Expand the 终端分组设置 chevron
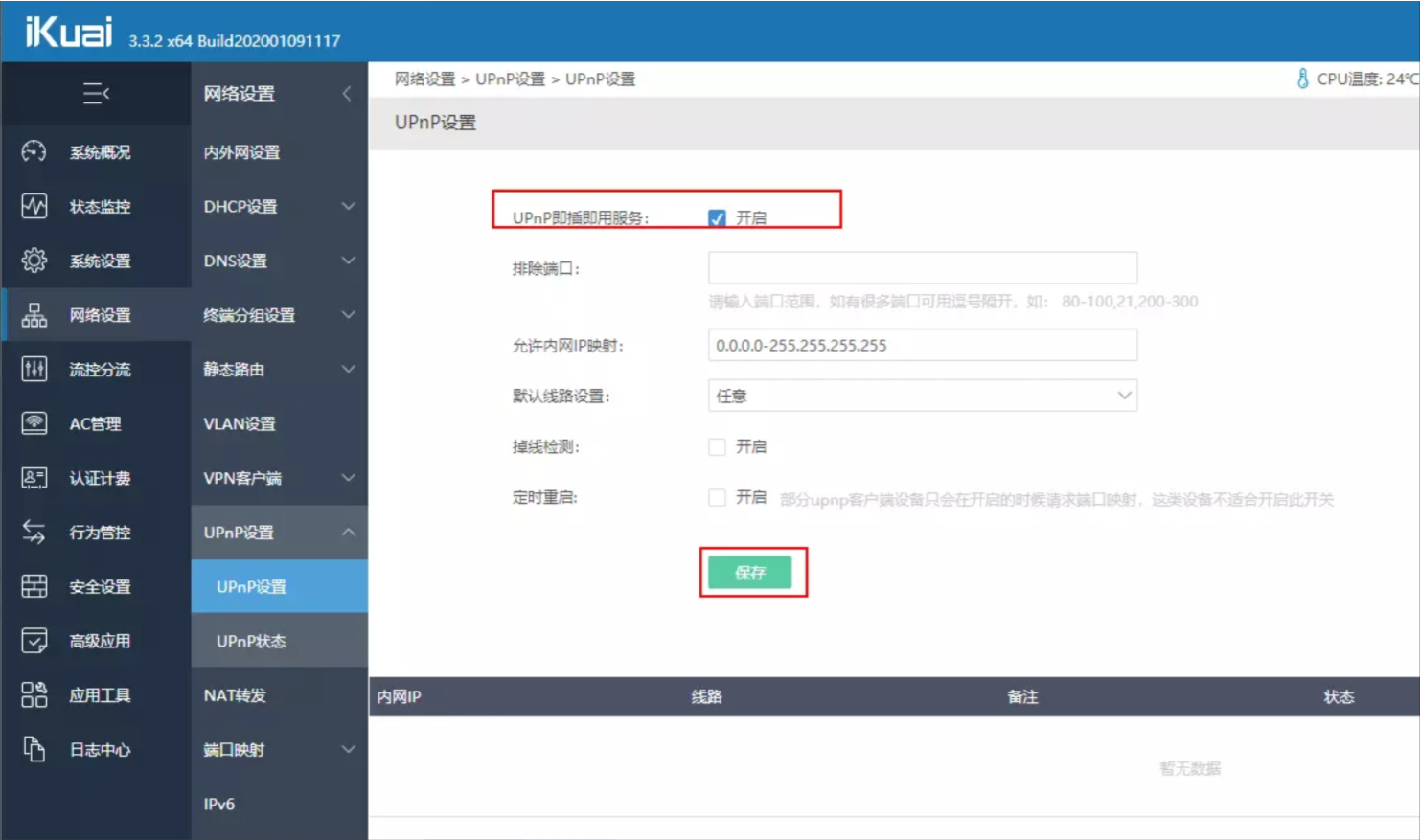 tap(349, 315)
